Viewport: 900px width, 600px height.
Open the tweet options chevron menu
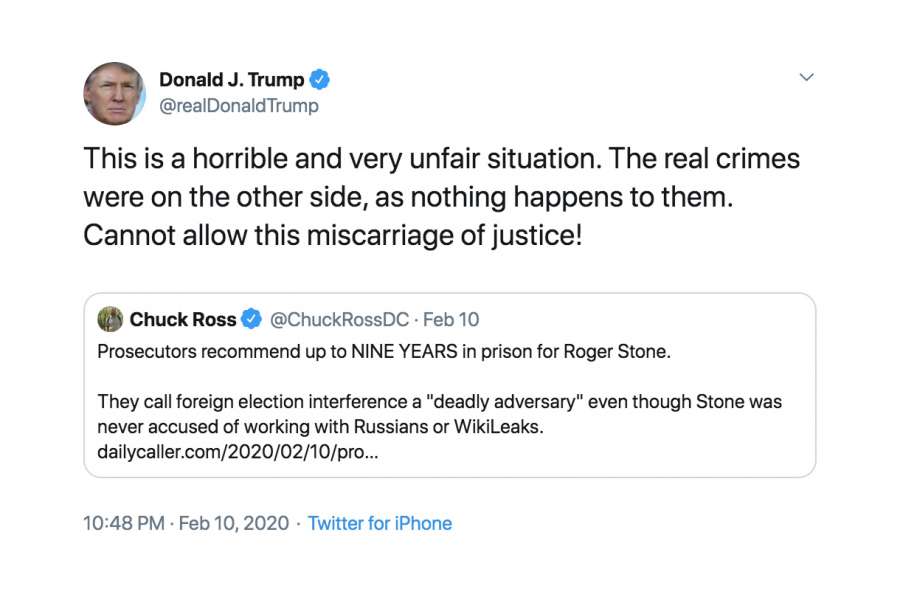(806, 77)
